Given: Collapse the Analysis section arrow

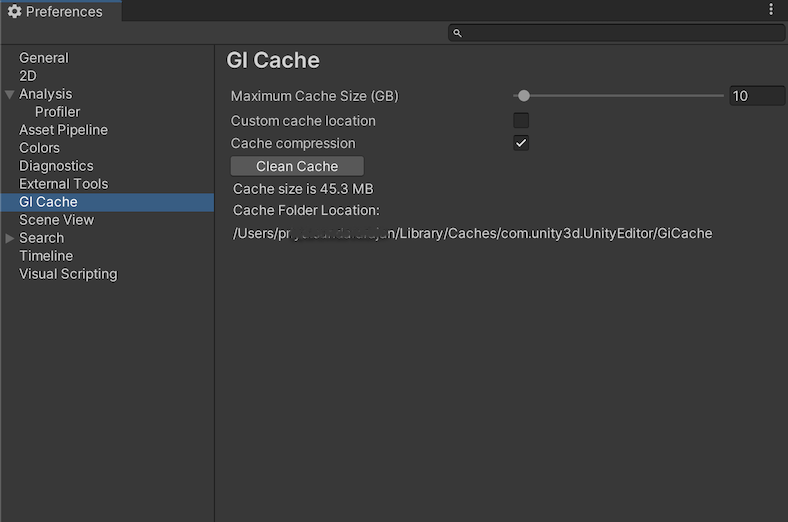Looking at the screenshot, I should [10, 94].
